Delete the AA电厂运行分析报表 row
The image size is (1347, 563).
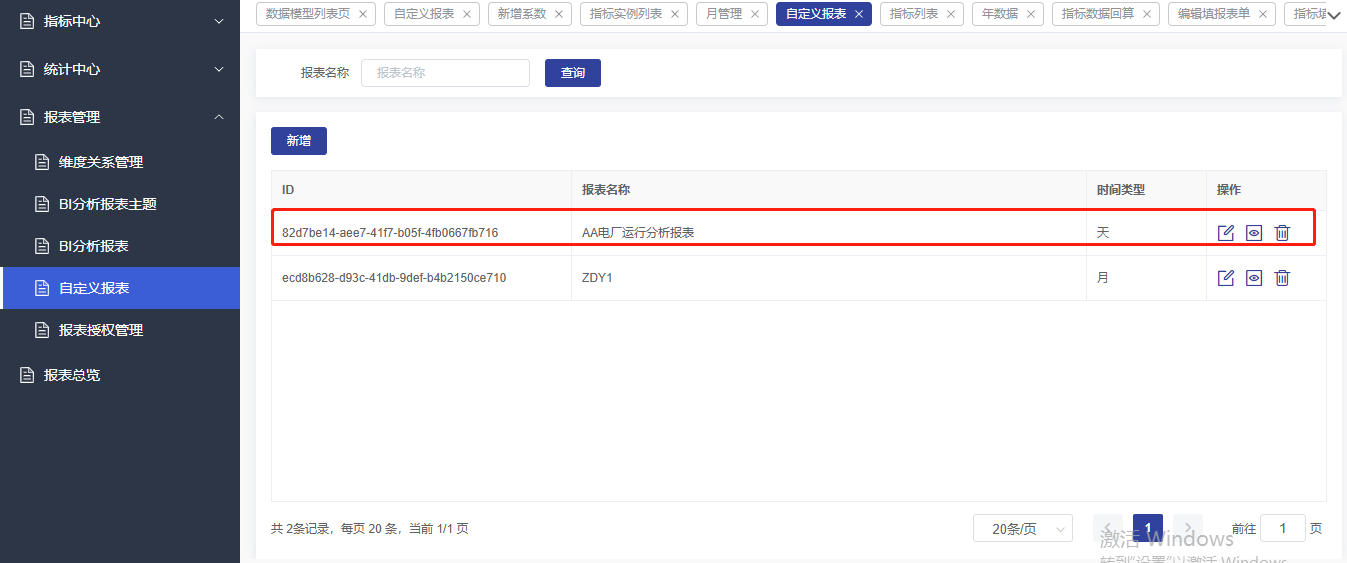coord(1282,233)
